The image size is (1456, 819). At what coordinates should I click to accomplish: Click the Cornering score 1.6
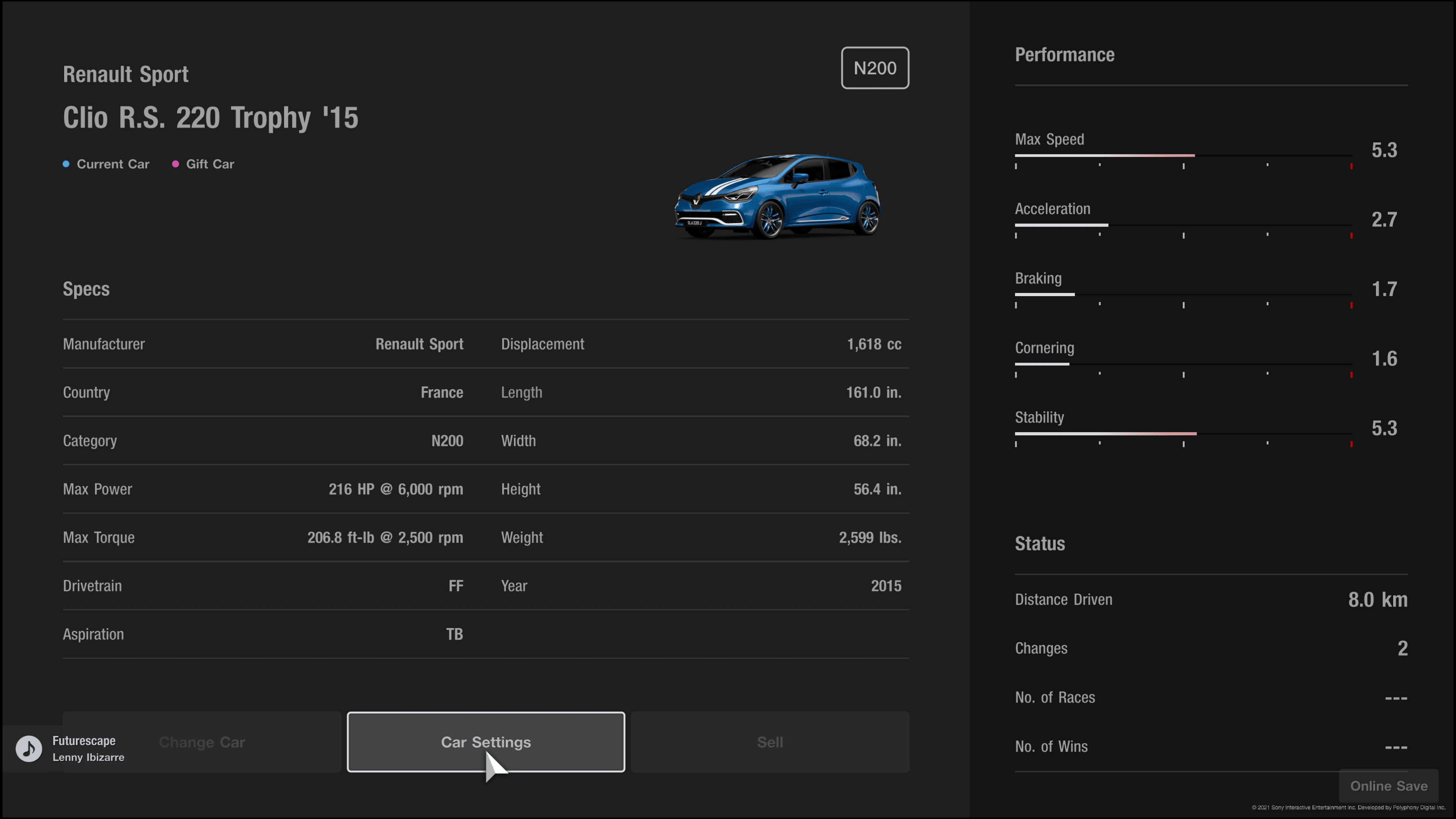click(x=1384, y=359)
